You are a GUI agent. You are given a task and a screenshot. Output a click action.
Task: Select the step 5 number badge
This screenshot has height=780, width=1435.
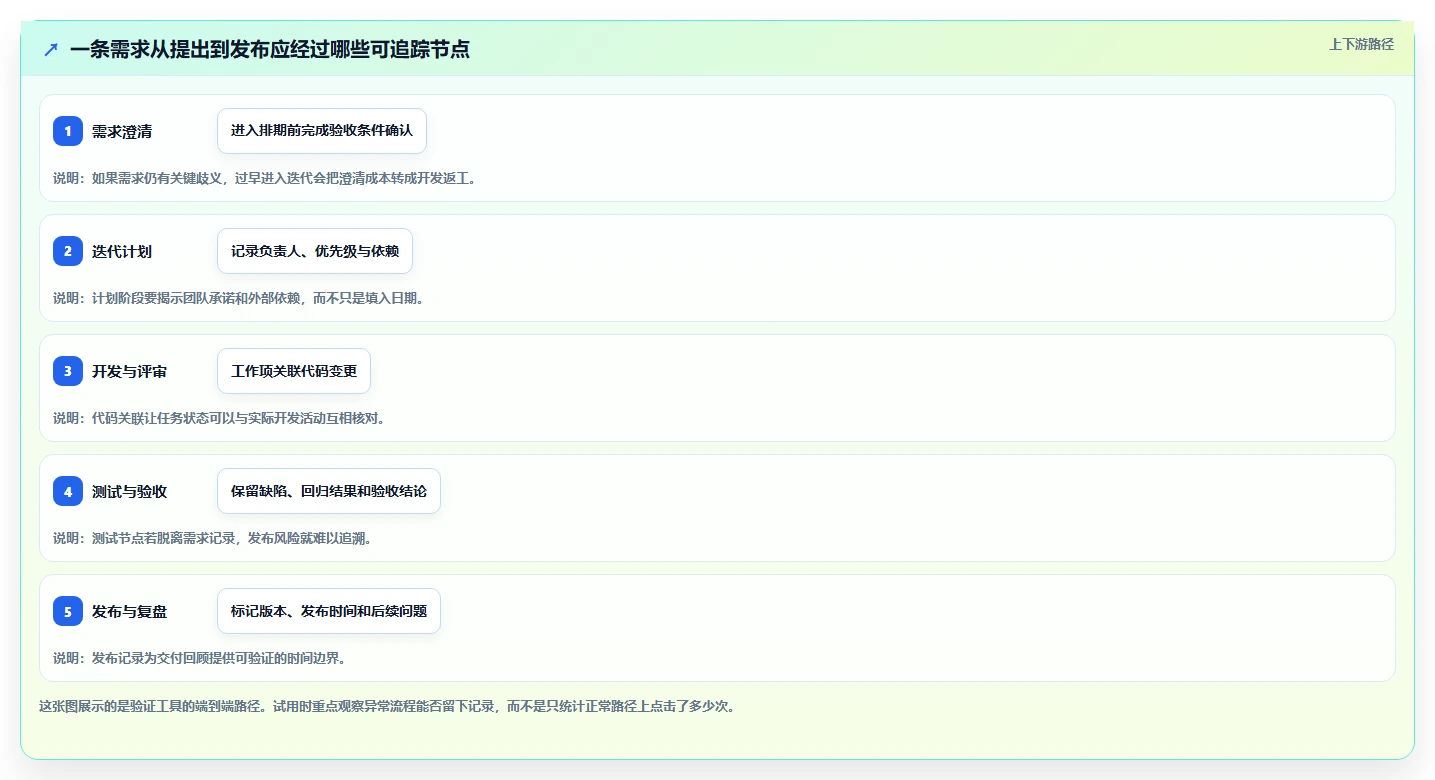68,611
